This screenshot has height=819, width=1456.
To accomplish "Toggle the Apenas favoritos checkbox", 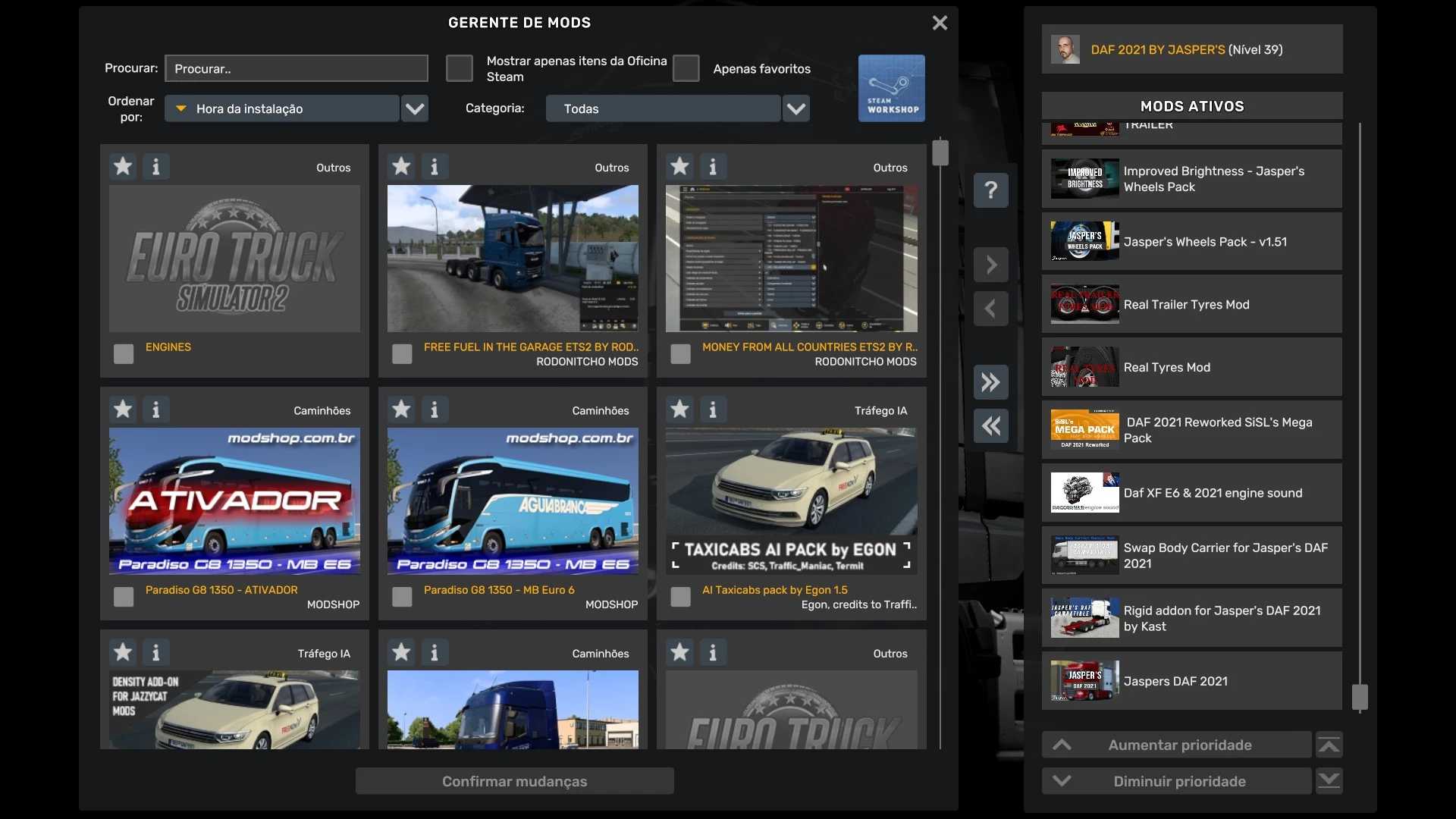I will coord(686,68).
